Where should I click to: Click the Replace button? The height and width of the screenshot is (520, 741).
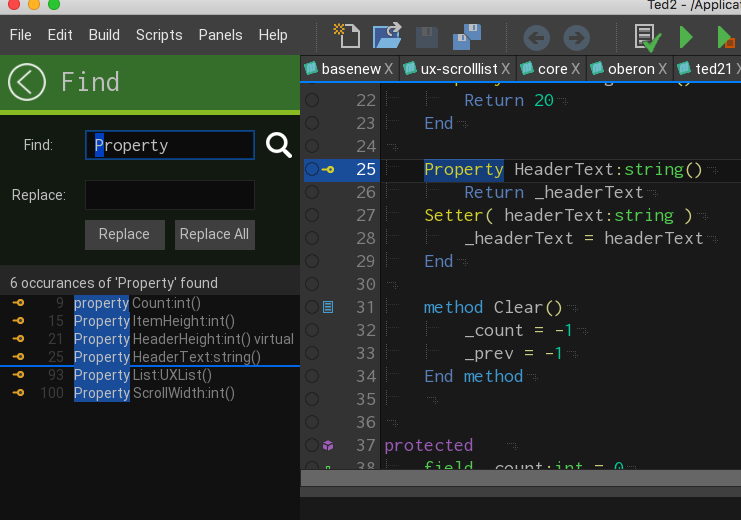click(x=124, y=234)
